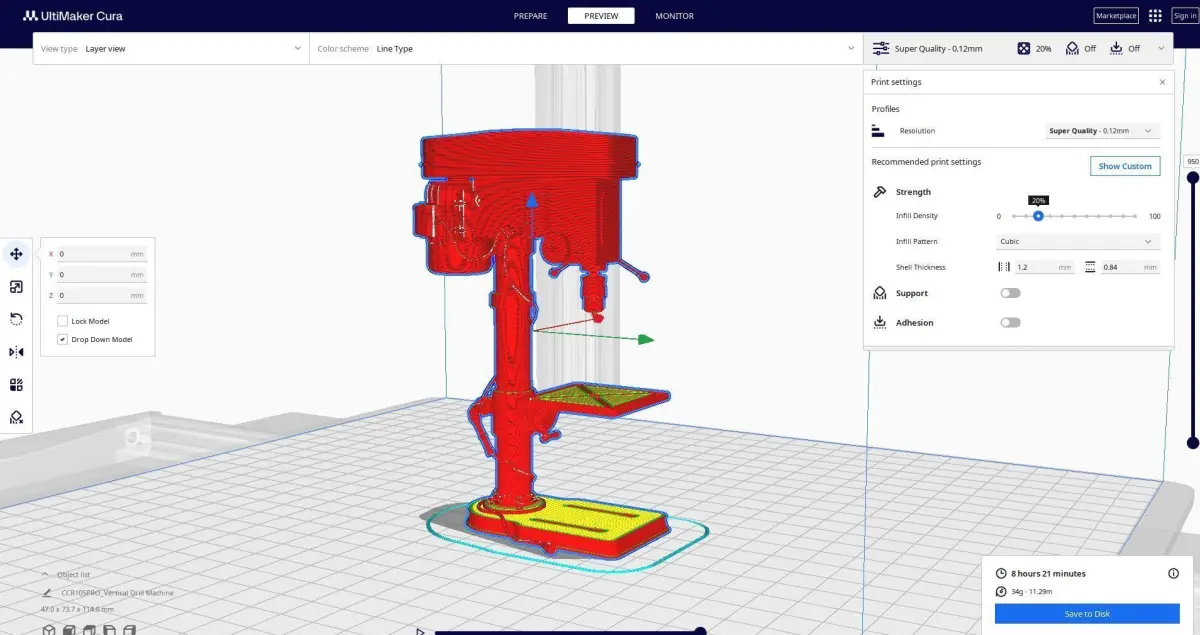Click the layer number 950 field
Screen dimensions: 1200x635
(x=1192, y=161)
